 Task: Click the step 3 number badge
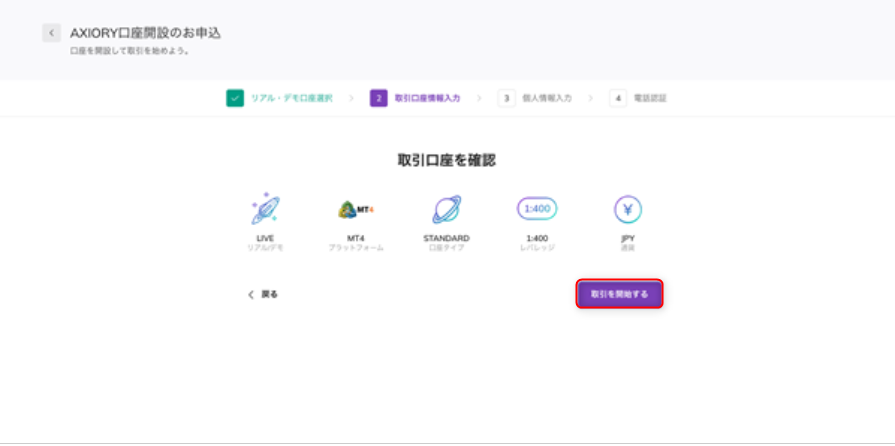pos(506,98)
